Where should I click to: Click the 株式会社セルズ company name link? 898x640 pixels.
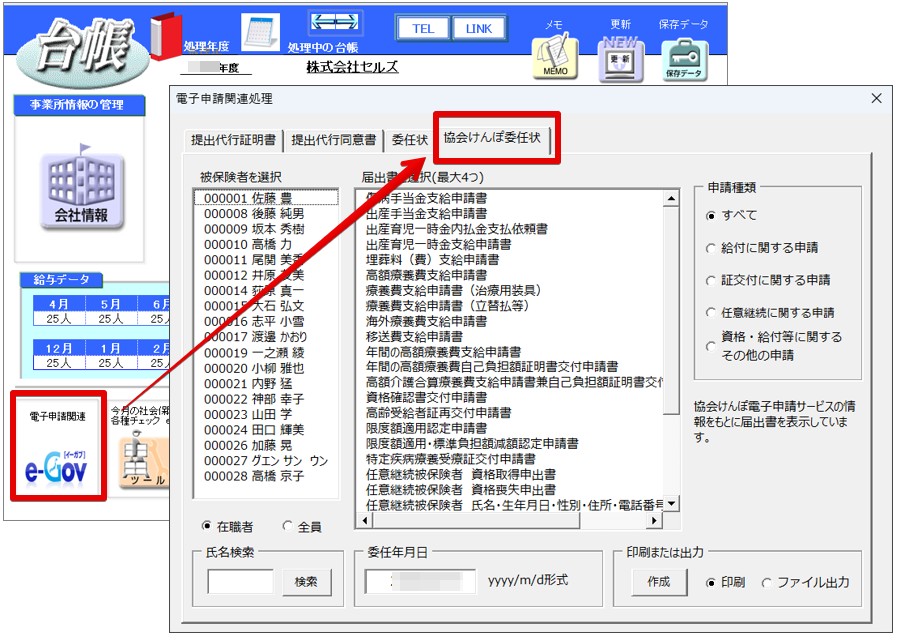click(352, 67)
